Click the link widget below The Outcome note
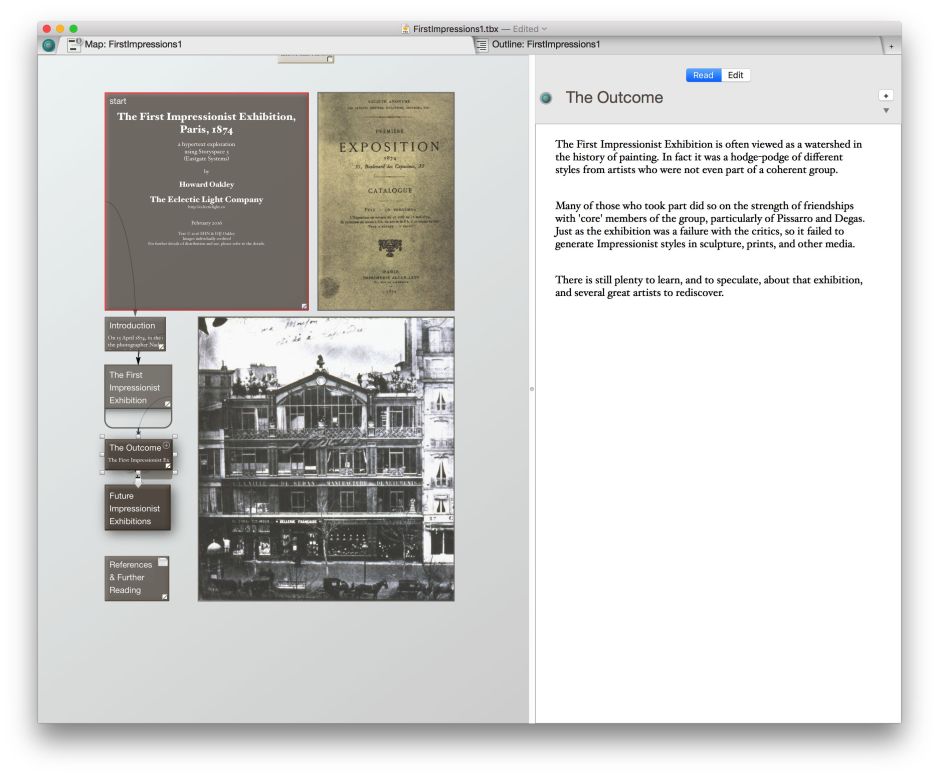The width and height of the screenshot is (939, 777). click(138, 481)
